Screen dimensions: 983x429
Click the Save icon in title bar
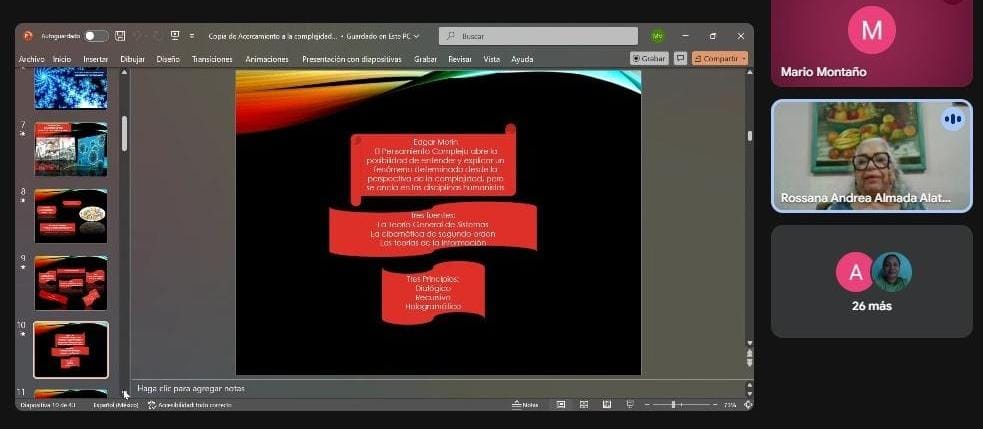tap(120, 36)
